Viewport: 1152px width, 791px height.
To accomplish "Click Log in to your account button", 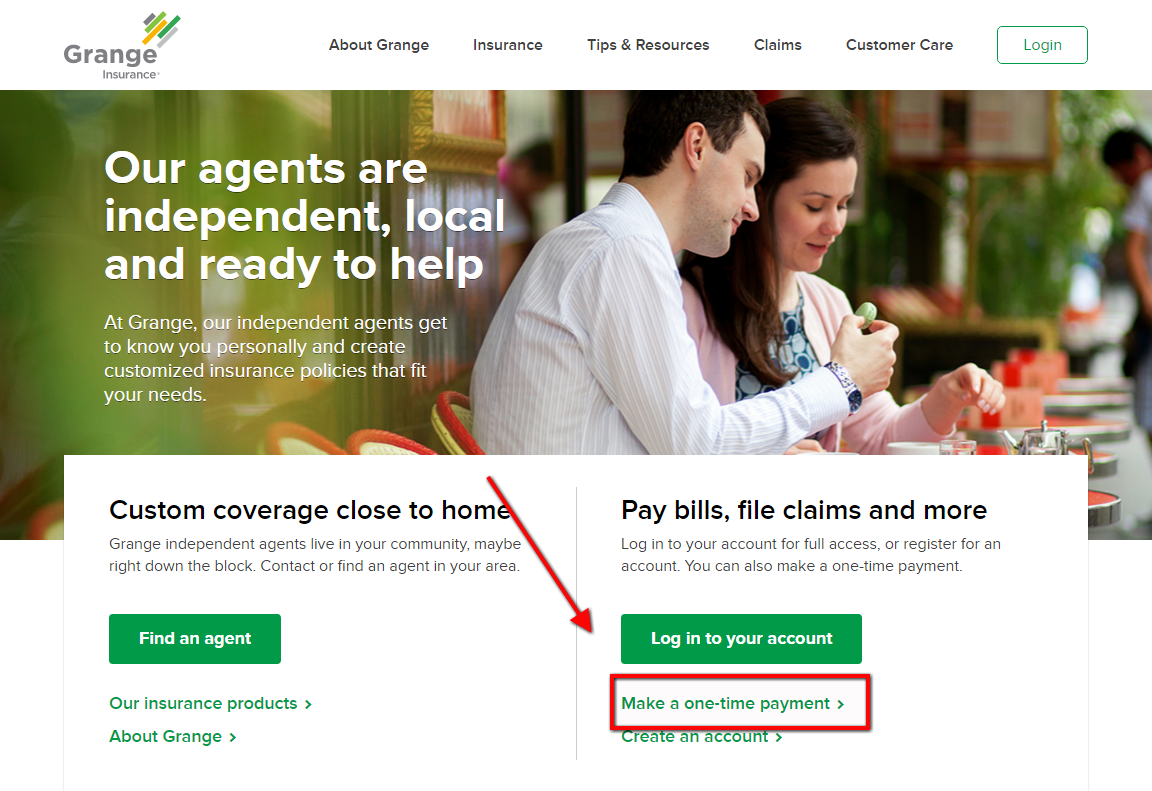I will (x=741, y=639).
